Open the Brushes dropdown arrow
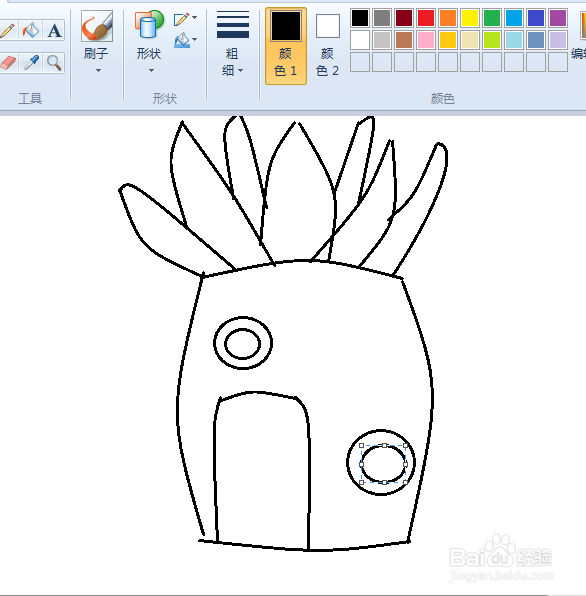This screenshot has height=596, width=586. pyautogui.click(x=98, y=70)
